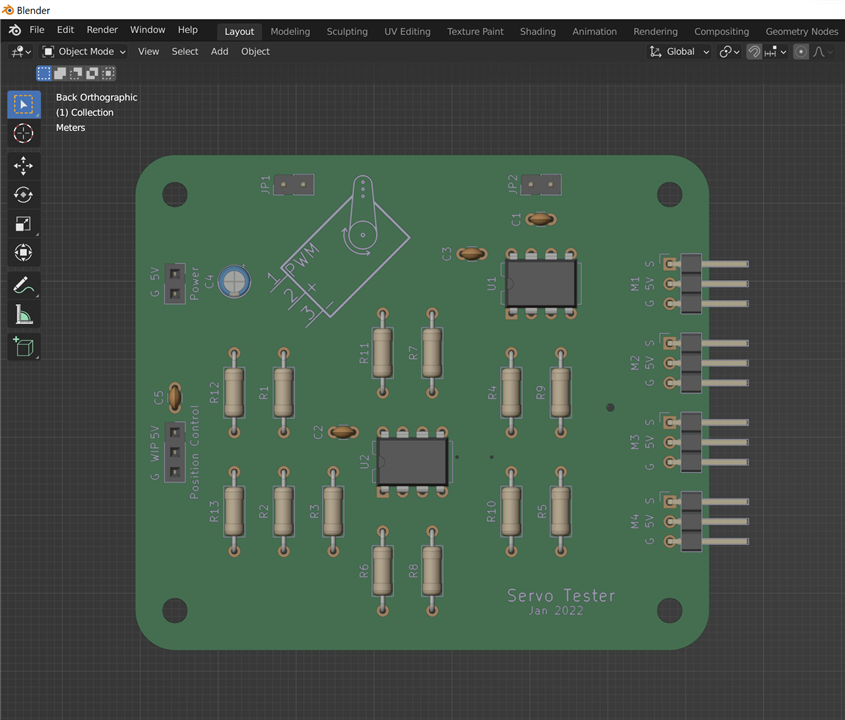Click the '(1) Collection' overlay text
The height and width of the screenshot is (720, 845).
point(85,113)
